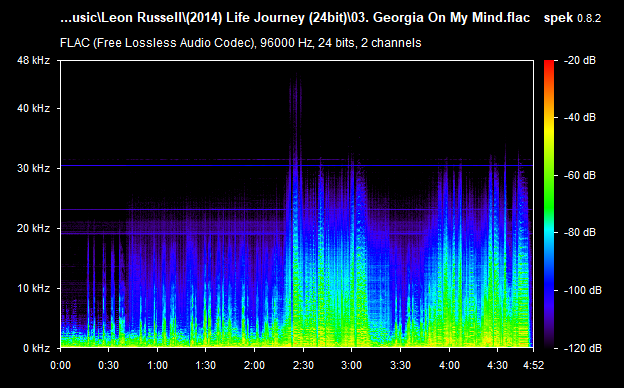Image resolution: width=624 pixels, height=388 pixels.
Task: Click the 20 kHz frequency axis label
Action: [33, 228]
